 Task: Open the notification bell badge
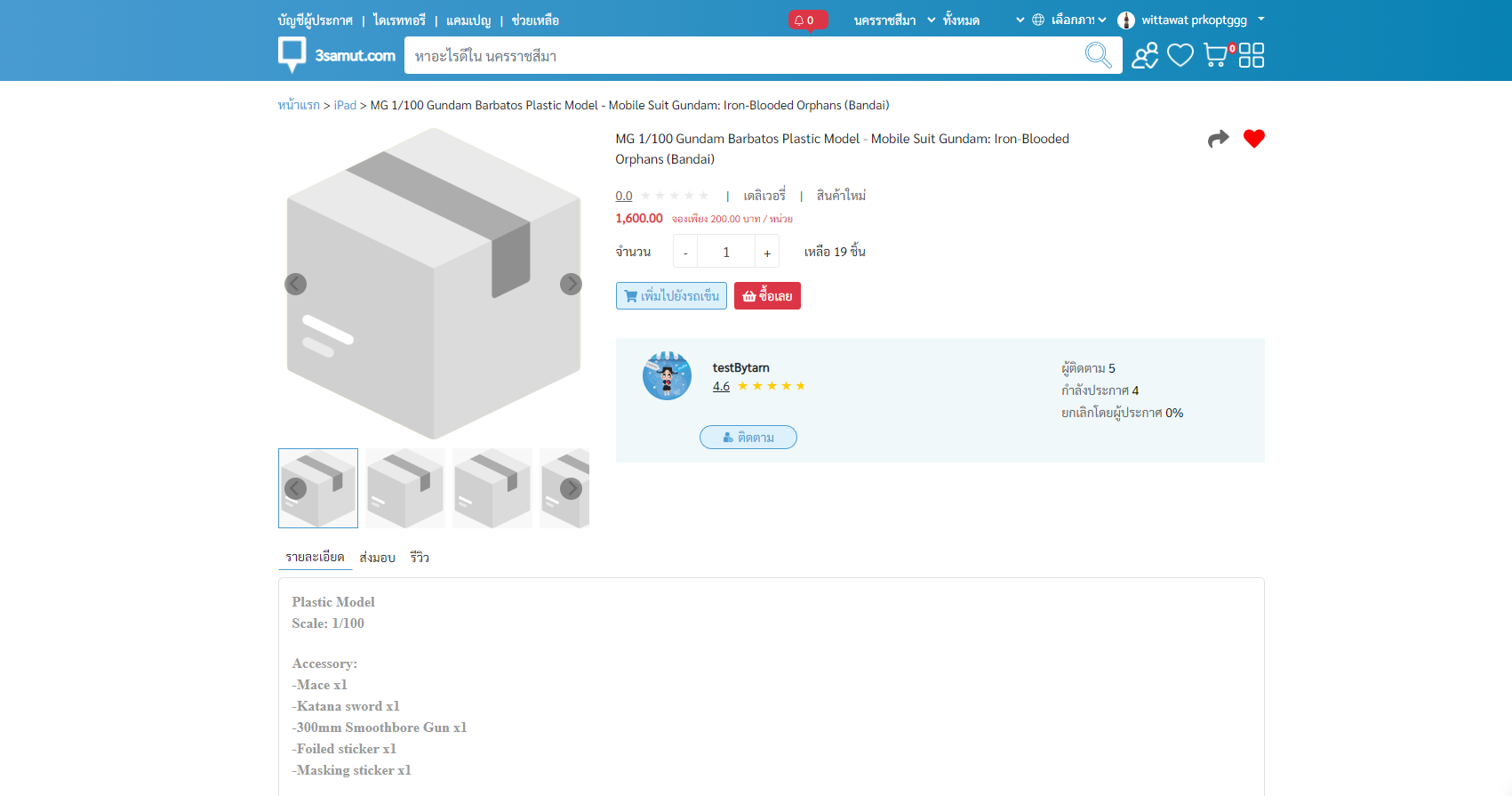tap(807, 20)
